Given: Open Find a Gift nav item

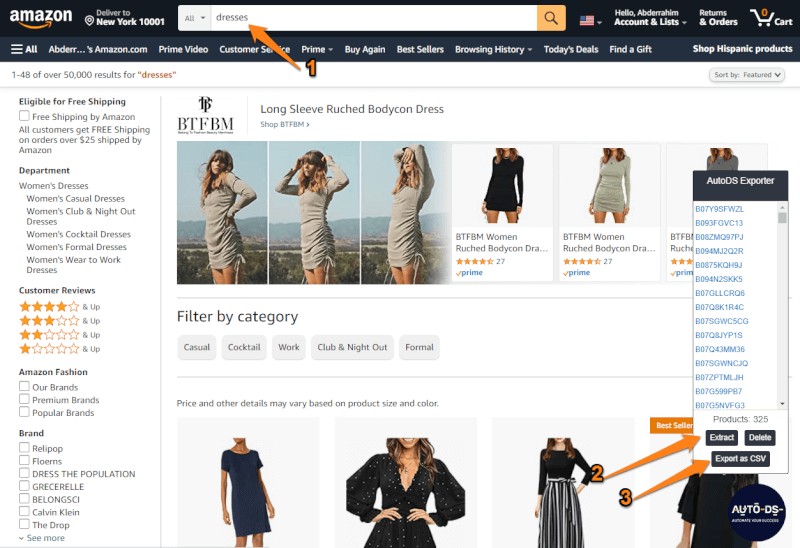Looking at the screenshot, I should 631,49.
